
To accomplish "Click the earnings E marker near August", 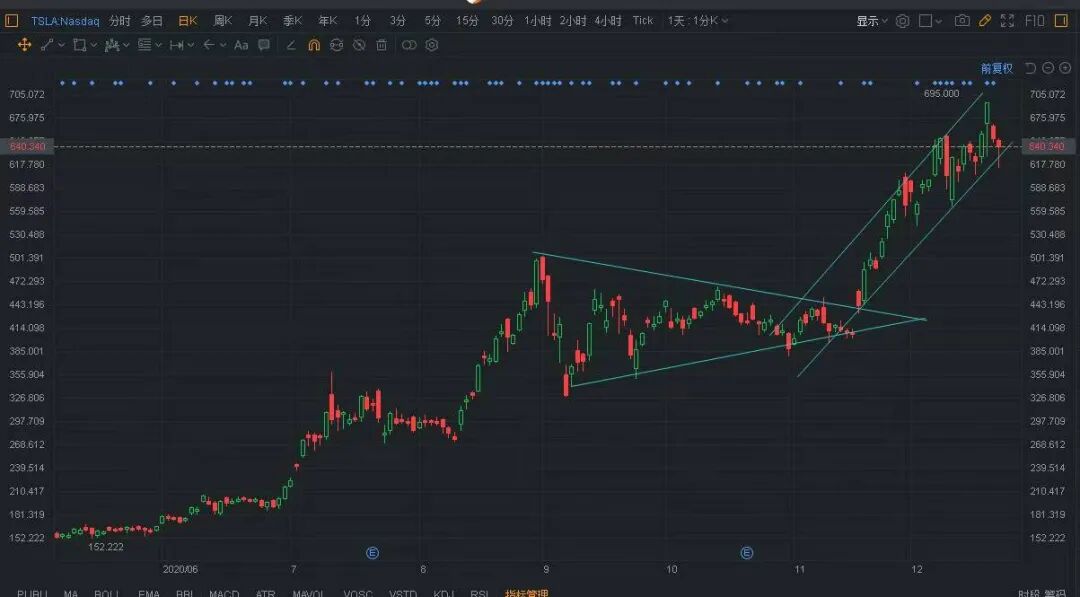I will coord(372,552).
